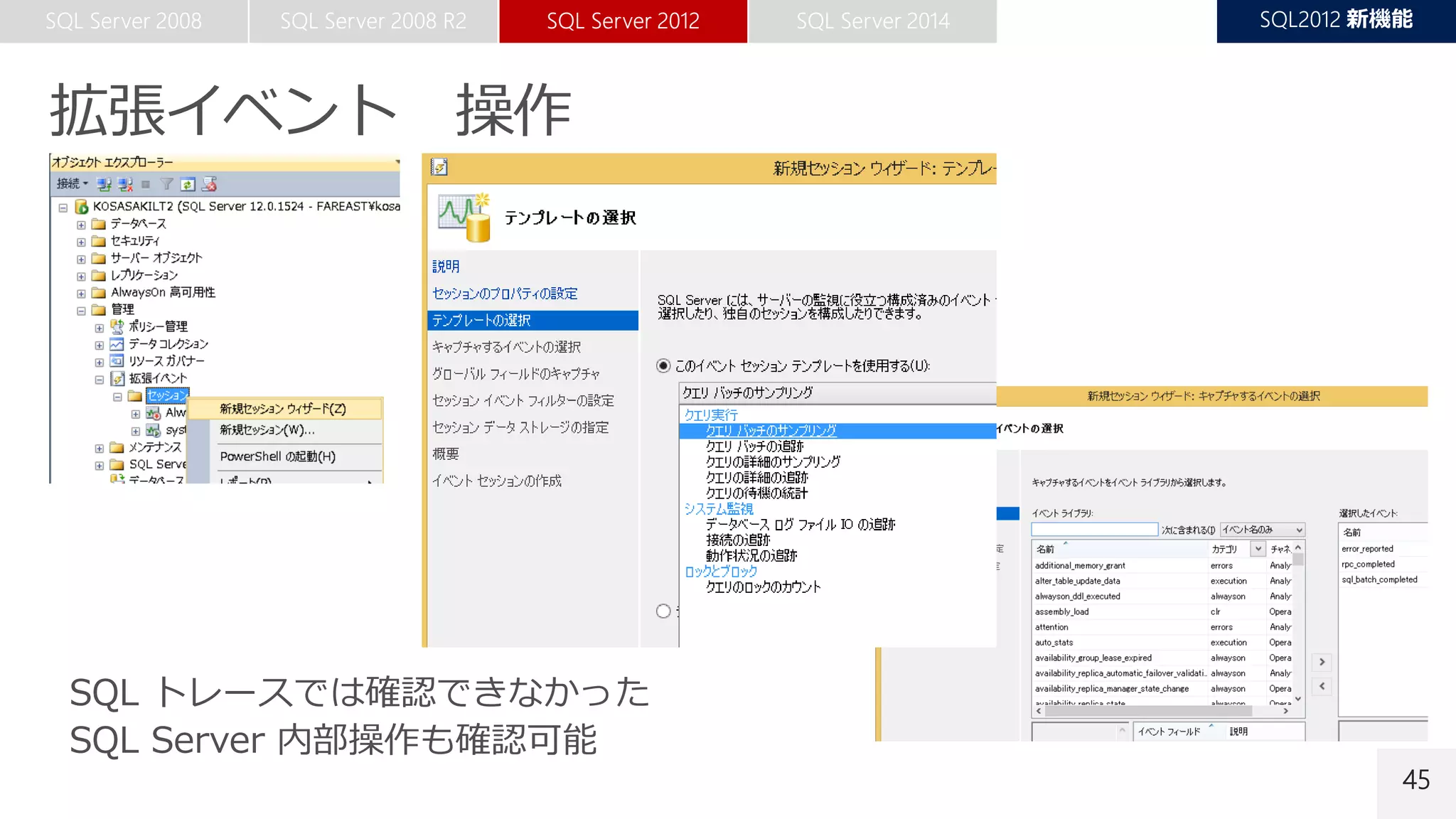
Task: Click the AlwaysOn session icon with red stop
Action: coord(153,413)
